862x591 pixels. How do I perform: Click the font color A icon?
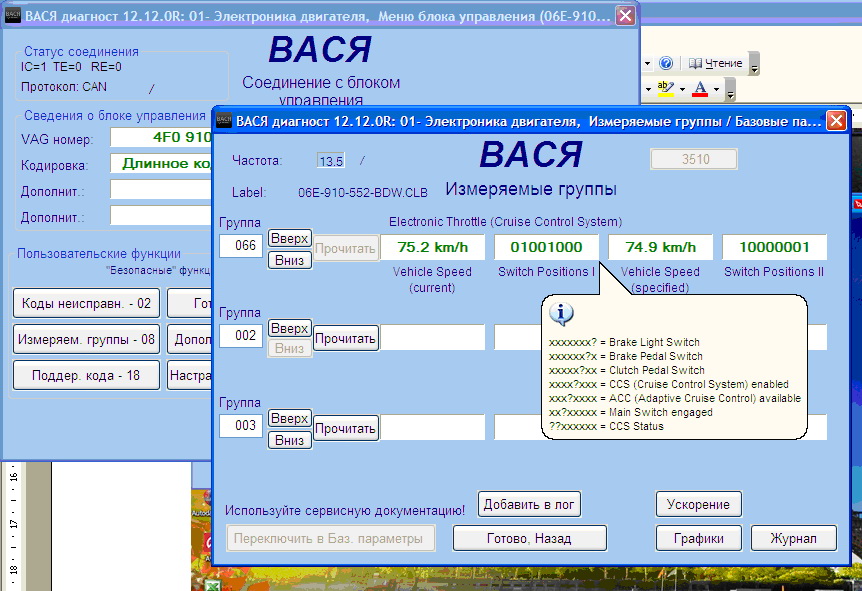tap(700, 88)
